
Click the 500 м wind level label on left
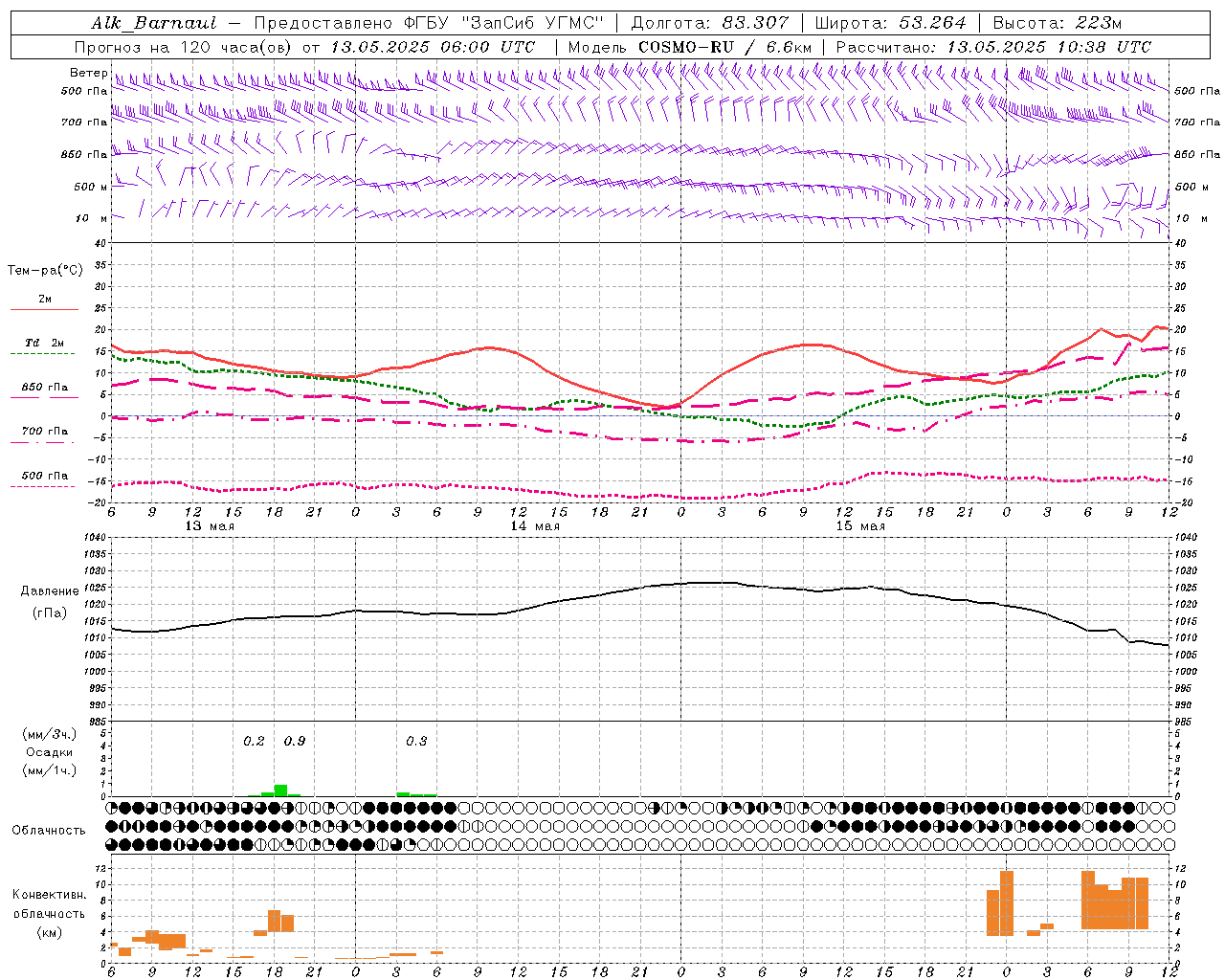tap(91, 187)
